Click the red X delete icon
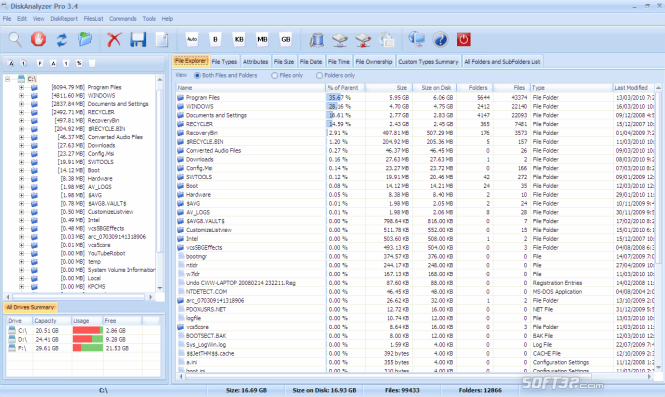 pyautogui.click(x=114, y=39)
